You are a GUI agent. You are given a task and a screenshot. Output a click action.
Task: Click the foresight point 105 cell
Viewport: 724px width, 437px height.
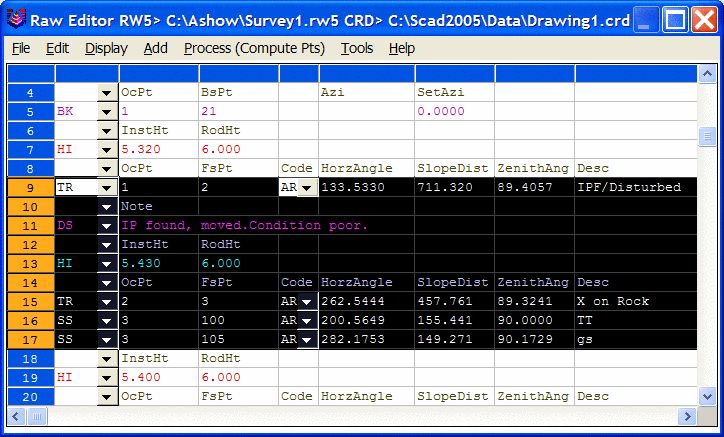(x=239, y=340)
